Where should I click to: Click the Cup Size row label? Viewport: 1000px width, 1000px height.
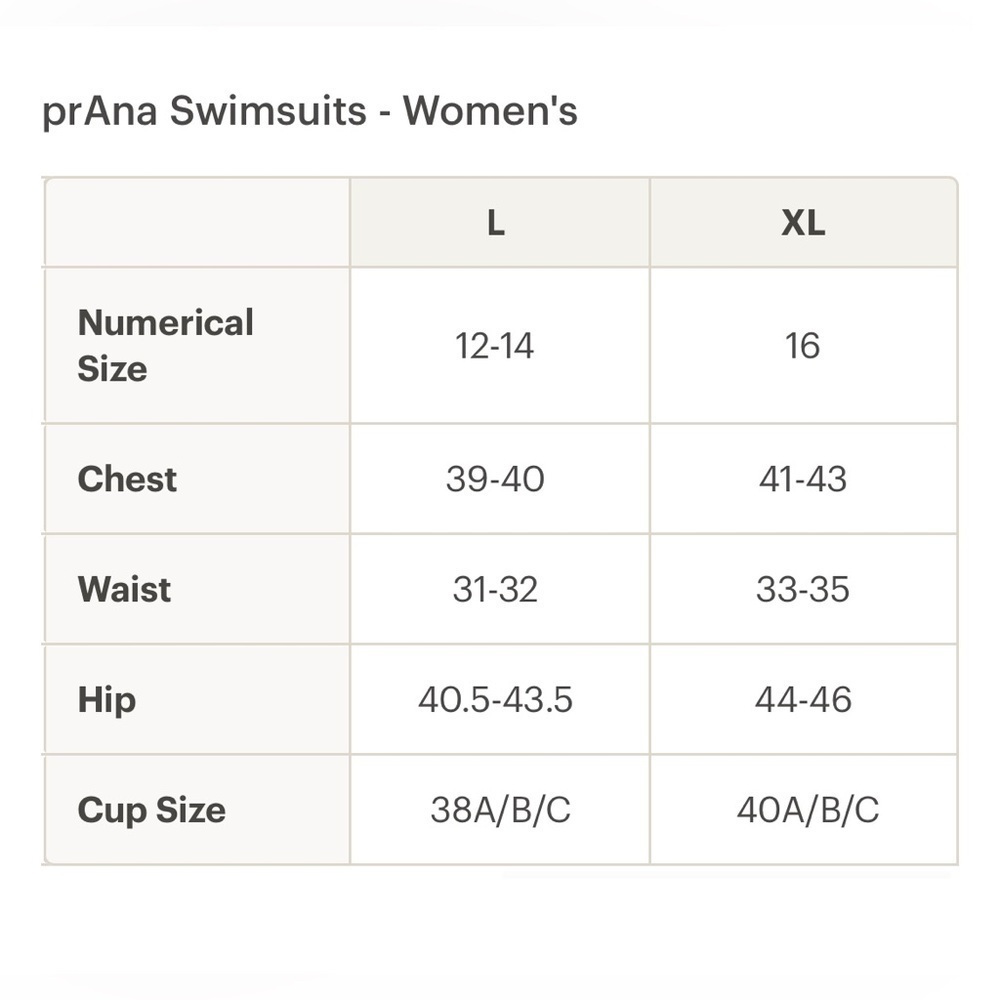click(152, 811)
